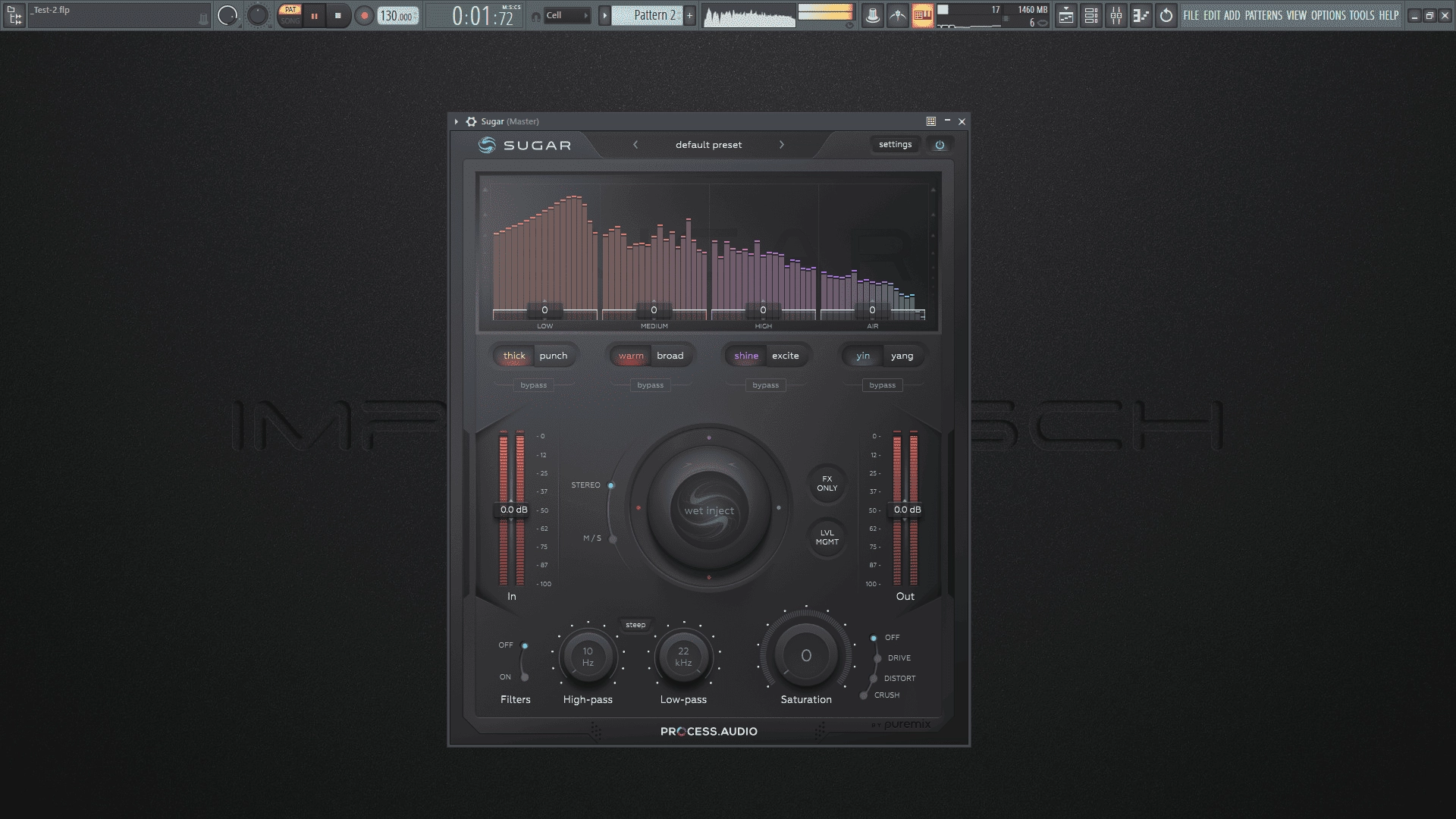Open the default preset name selector
Viewport: 1456px width, 819px height.
click(709, 145)
